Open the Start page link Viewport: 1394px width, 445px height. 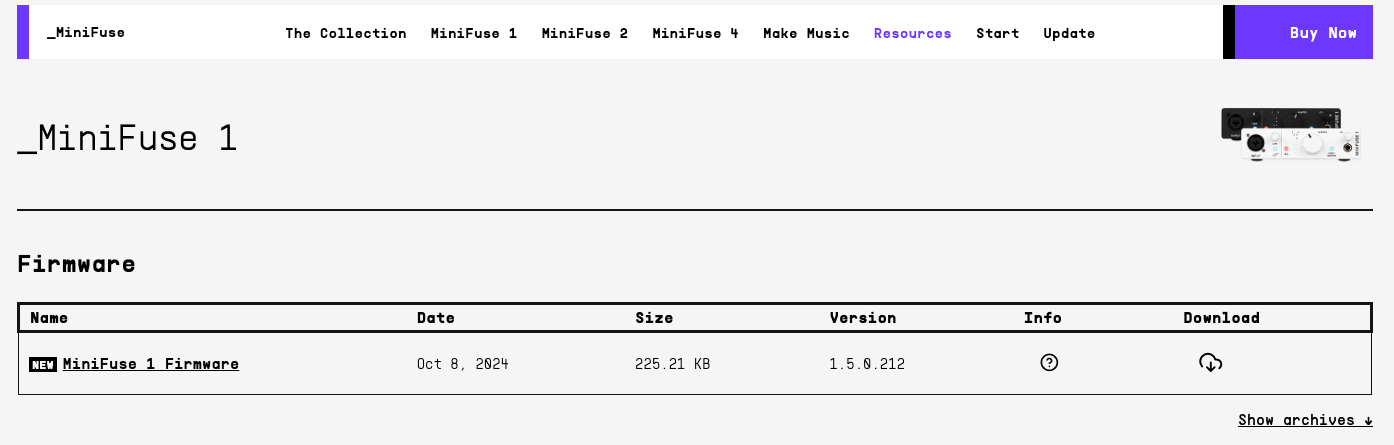pyautogui.click(x=998, y=33)
